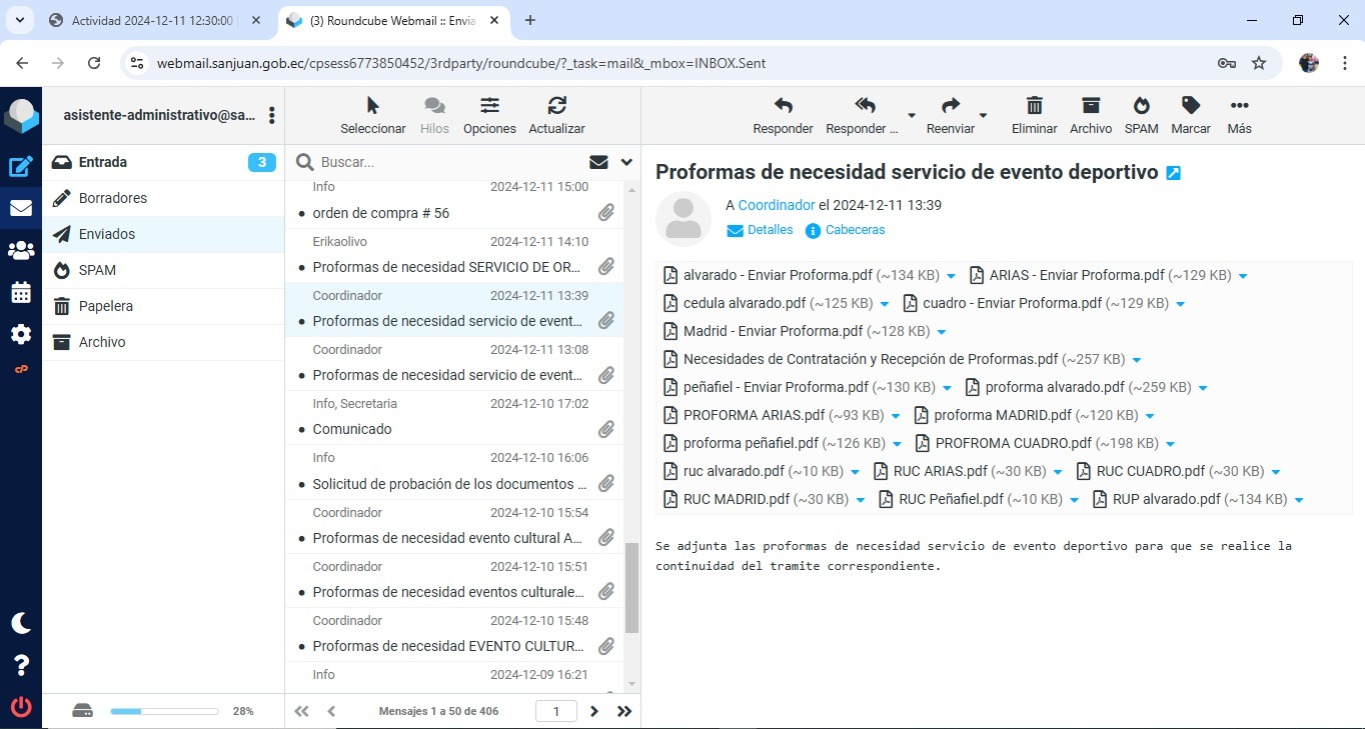Open contacts from left sidebar
This screenshot has height=729, width=1365.
pos(21,251)
